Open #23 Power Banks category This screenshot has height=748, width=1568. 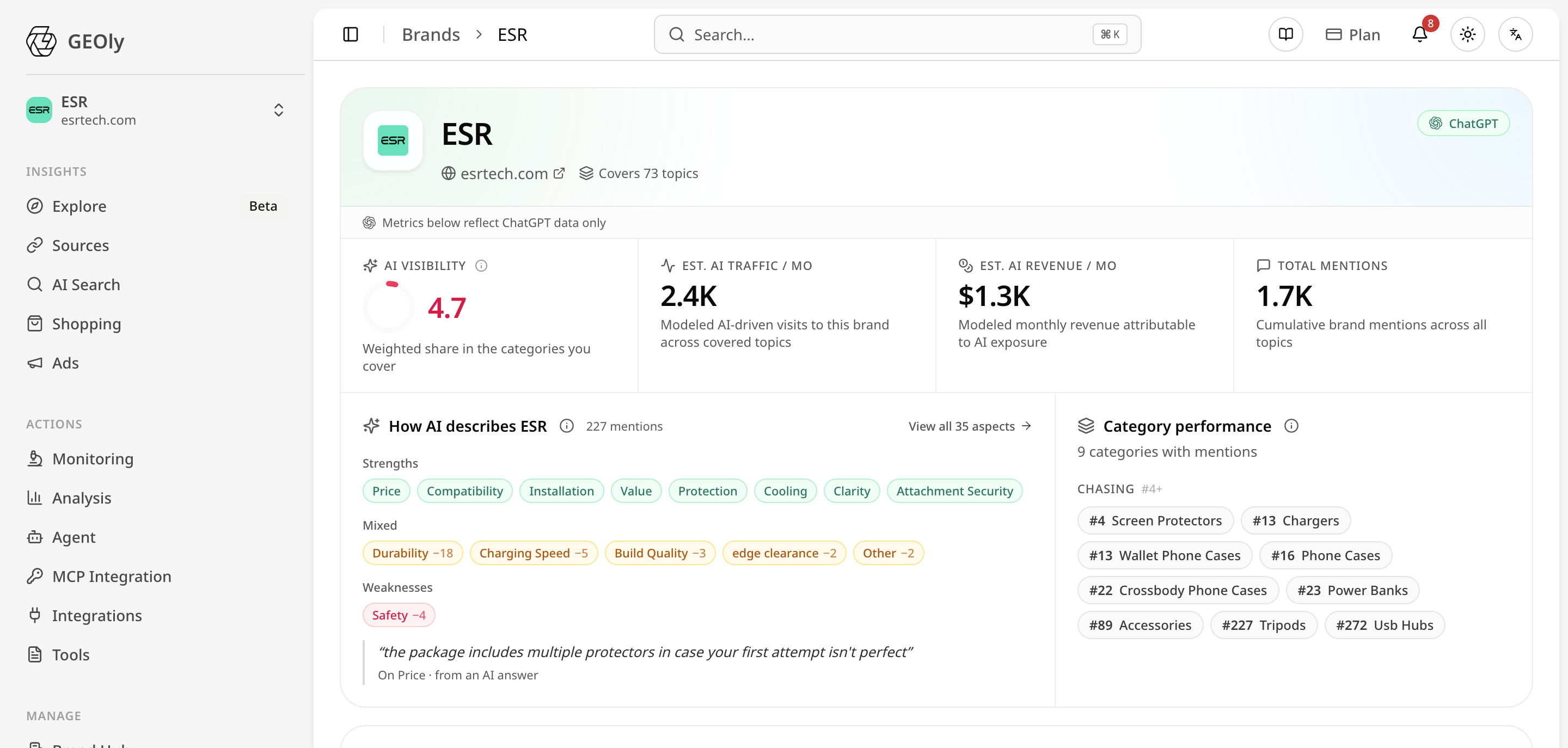[x=1352, y=590]
